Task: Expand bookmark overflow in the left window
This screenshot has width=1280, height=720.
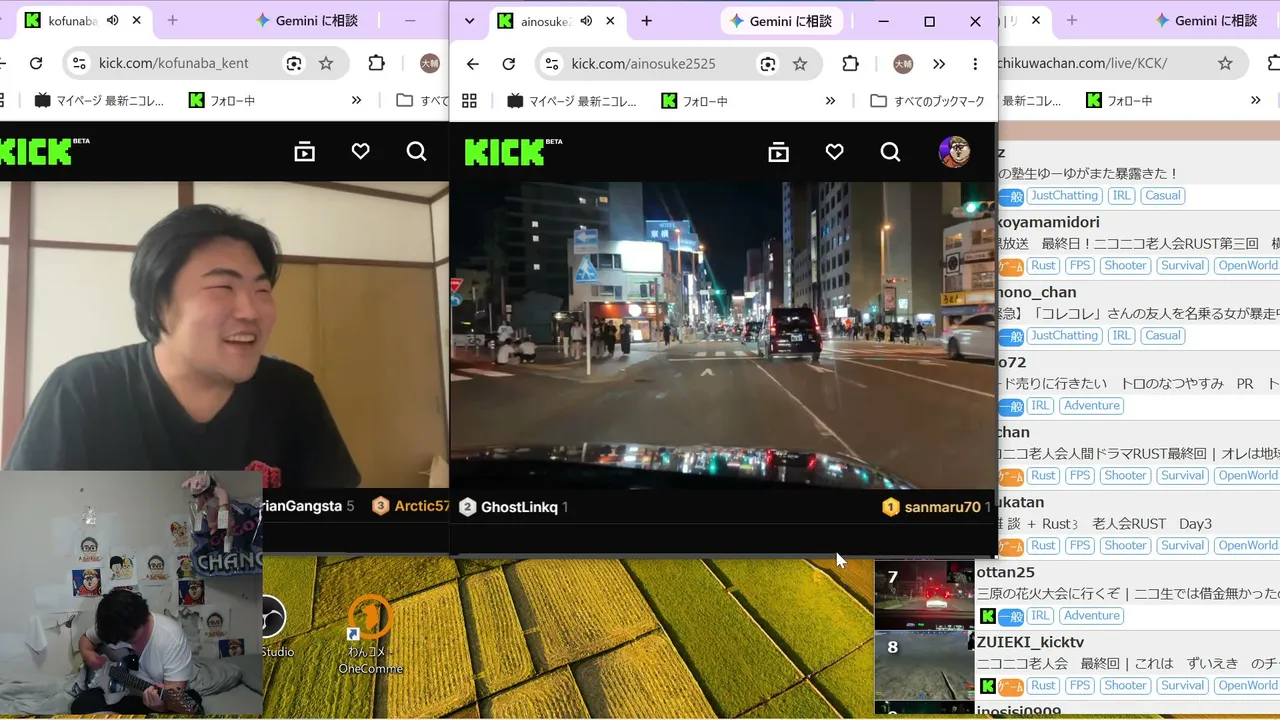Action: tap(356, 101)
